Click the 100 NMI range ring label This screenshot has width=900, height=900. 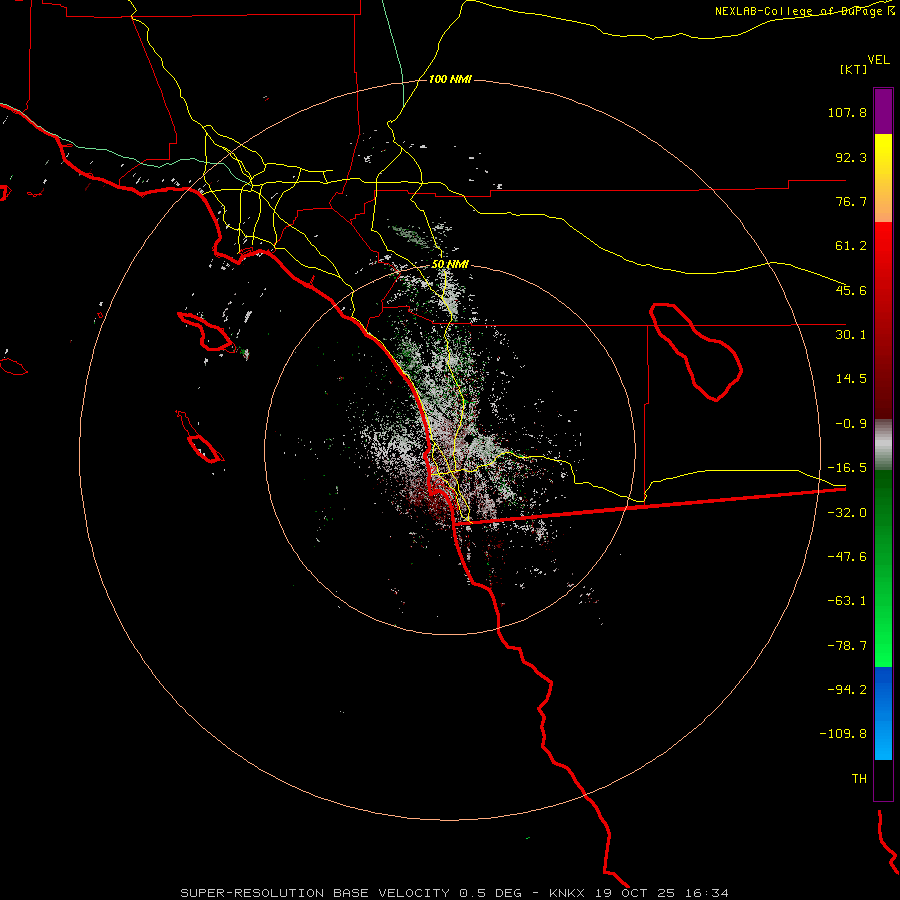pyautogui.click(x=450, y=79)
